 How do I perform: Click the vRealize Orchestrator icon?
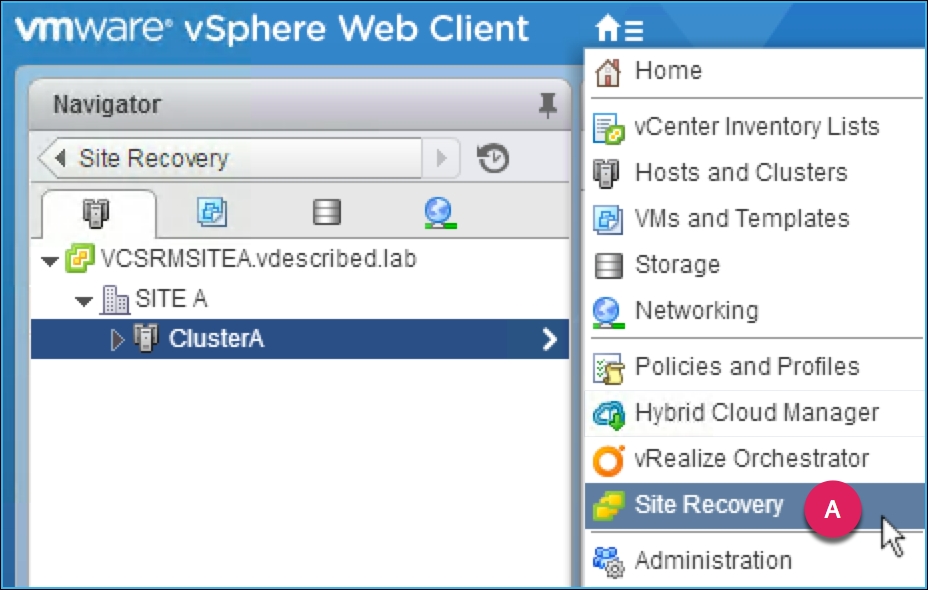(x=608, y=459)
